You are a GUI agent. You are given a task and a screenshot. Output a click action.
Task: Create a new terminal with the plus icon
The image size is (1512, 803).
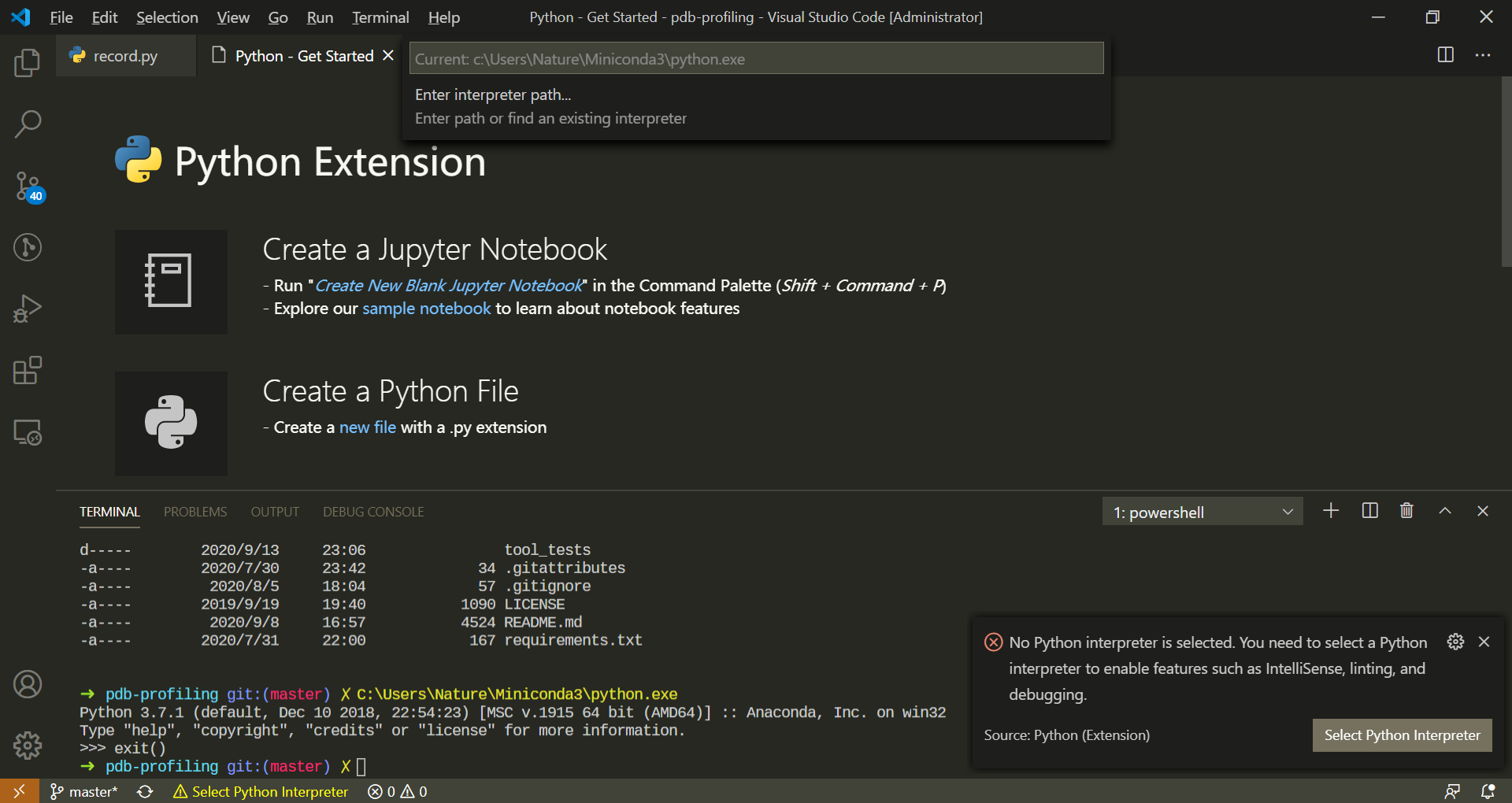(x=1331, y=511)
